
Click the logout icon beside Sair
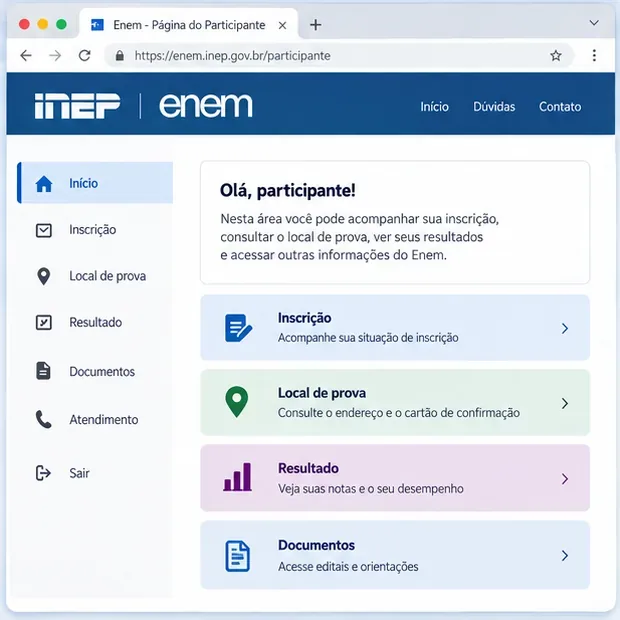click(43, 473)
